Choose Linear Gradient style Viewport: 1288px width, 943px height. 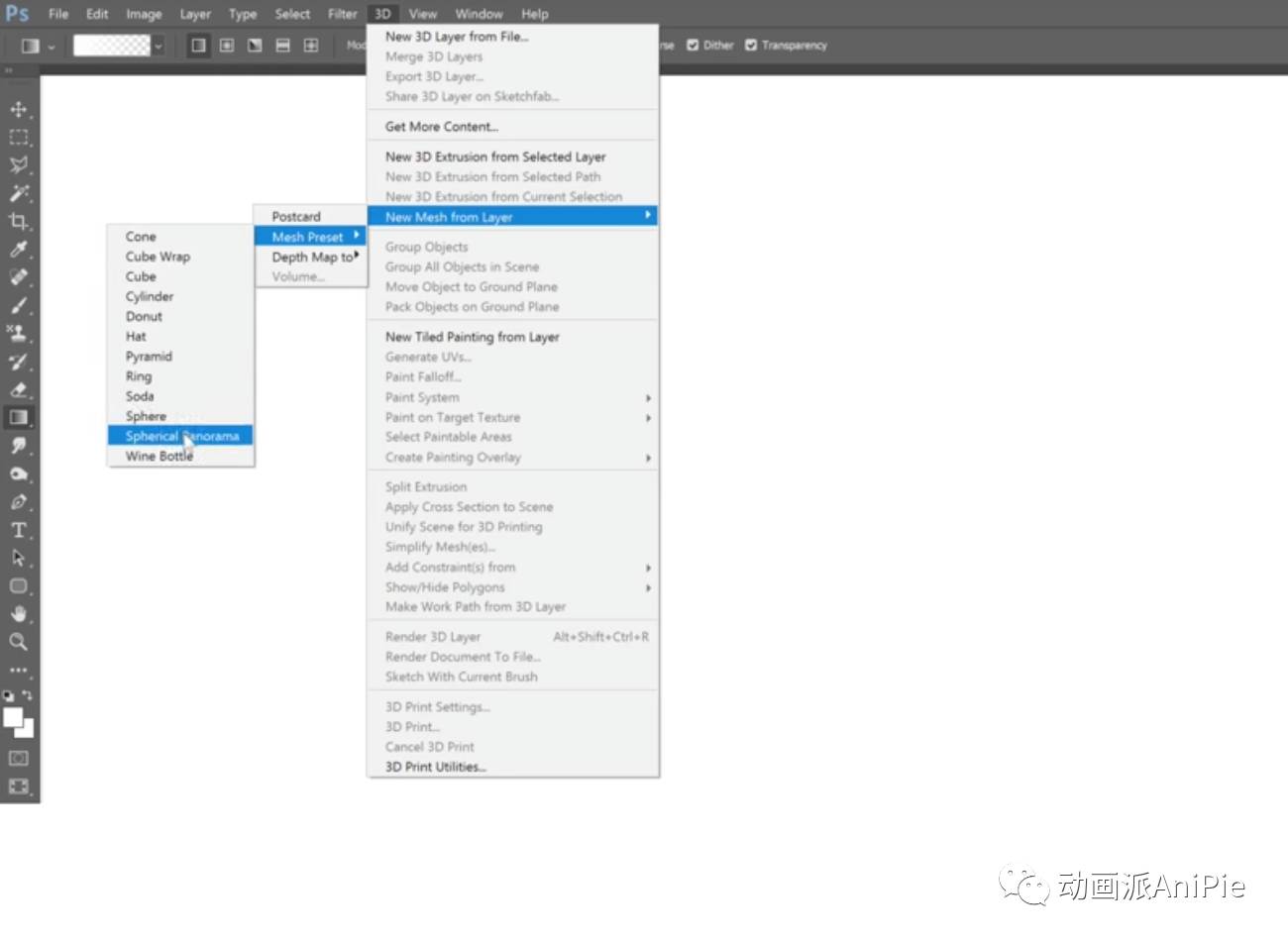(x=199, y=46)
